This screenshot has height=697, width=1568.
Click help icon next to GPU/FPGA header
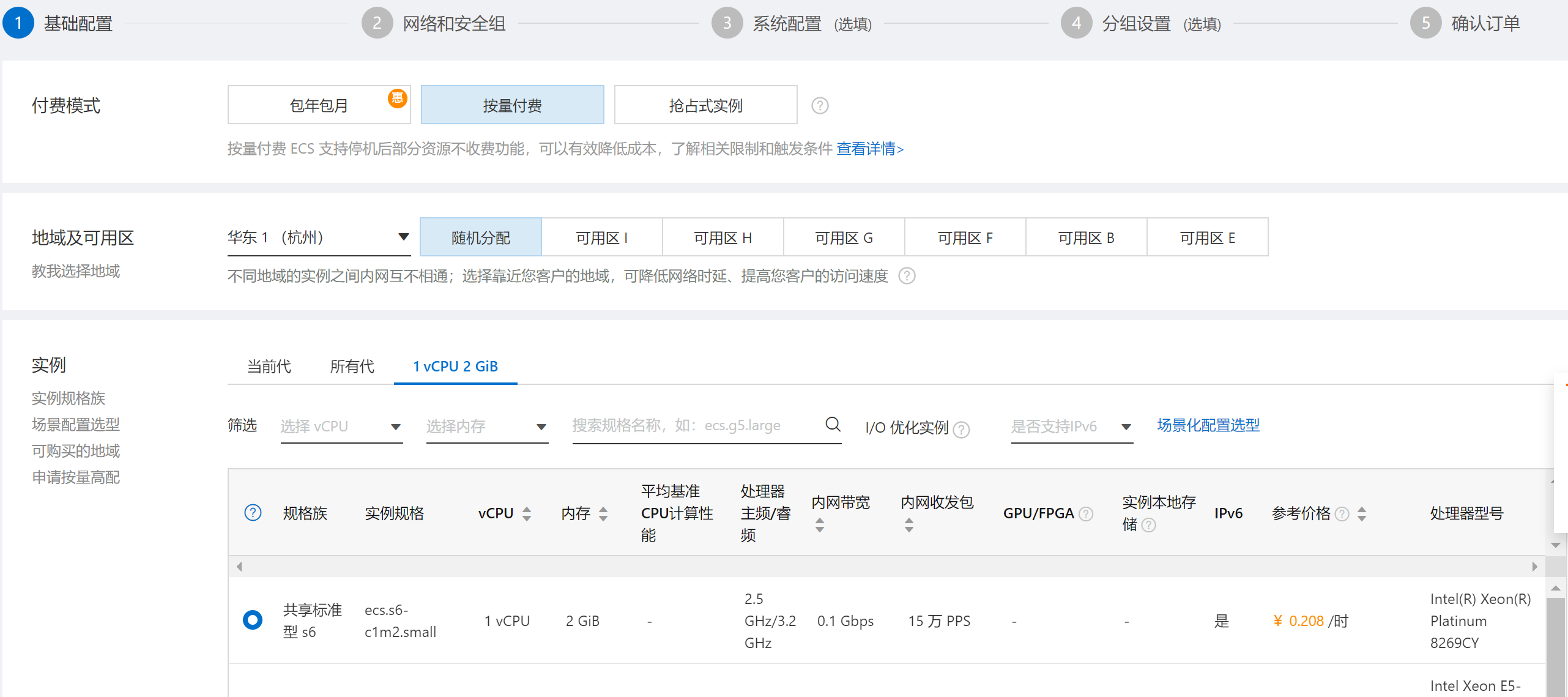[x=1086, y=514]
